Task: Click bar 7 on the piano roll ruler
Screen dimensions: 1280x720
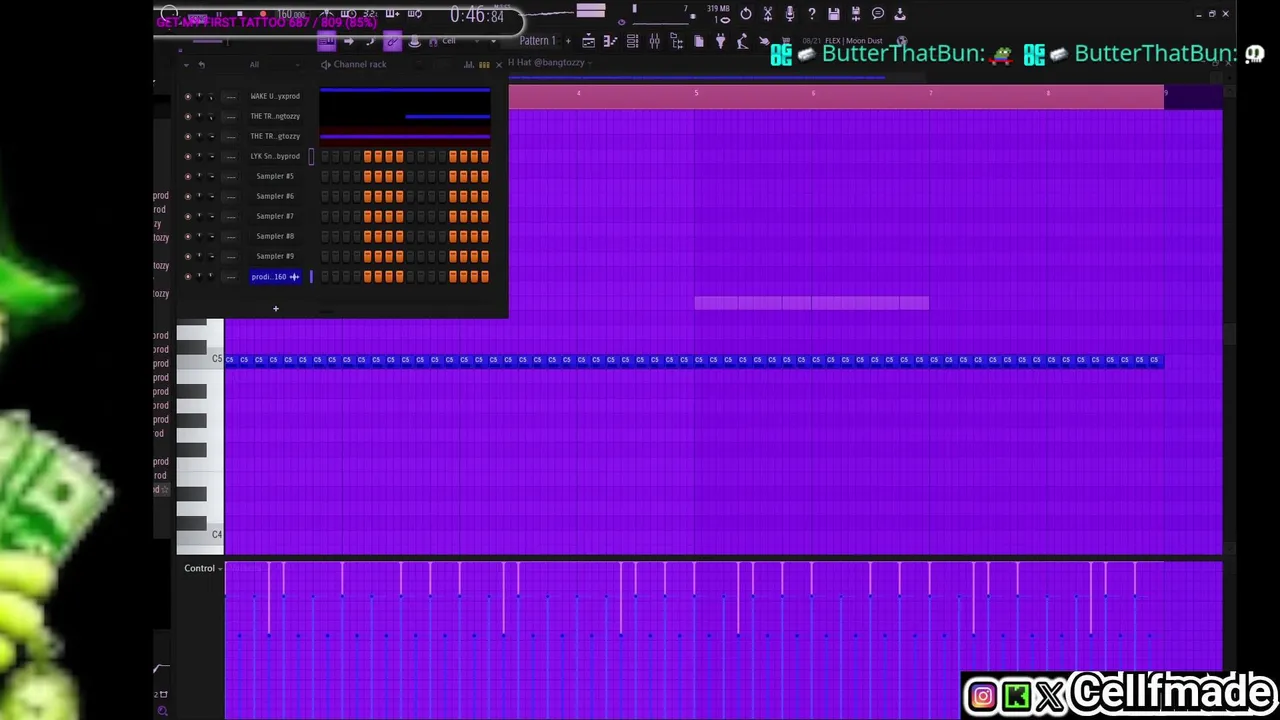Action: pos(931,93)
